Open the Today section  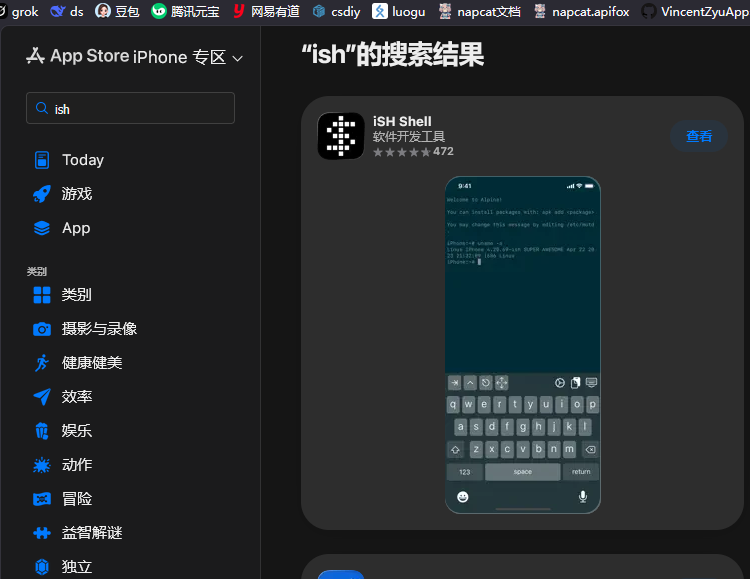(68, 160)
